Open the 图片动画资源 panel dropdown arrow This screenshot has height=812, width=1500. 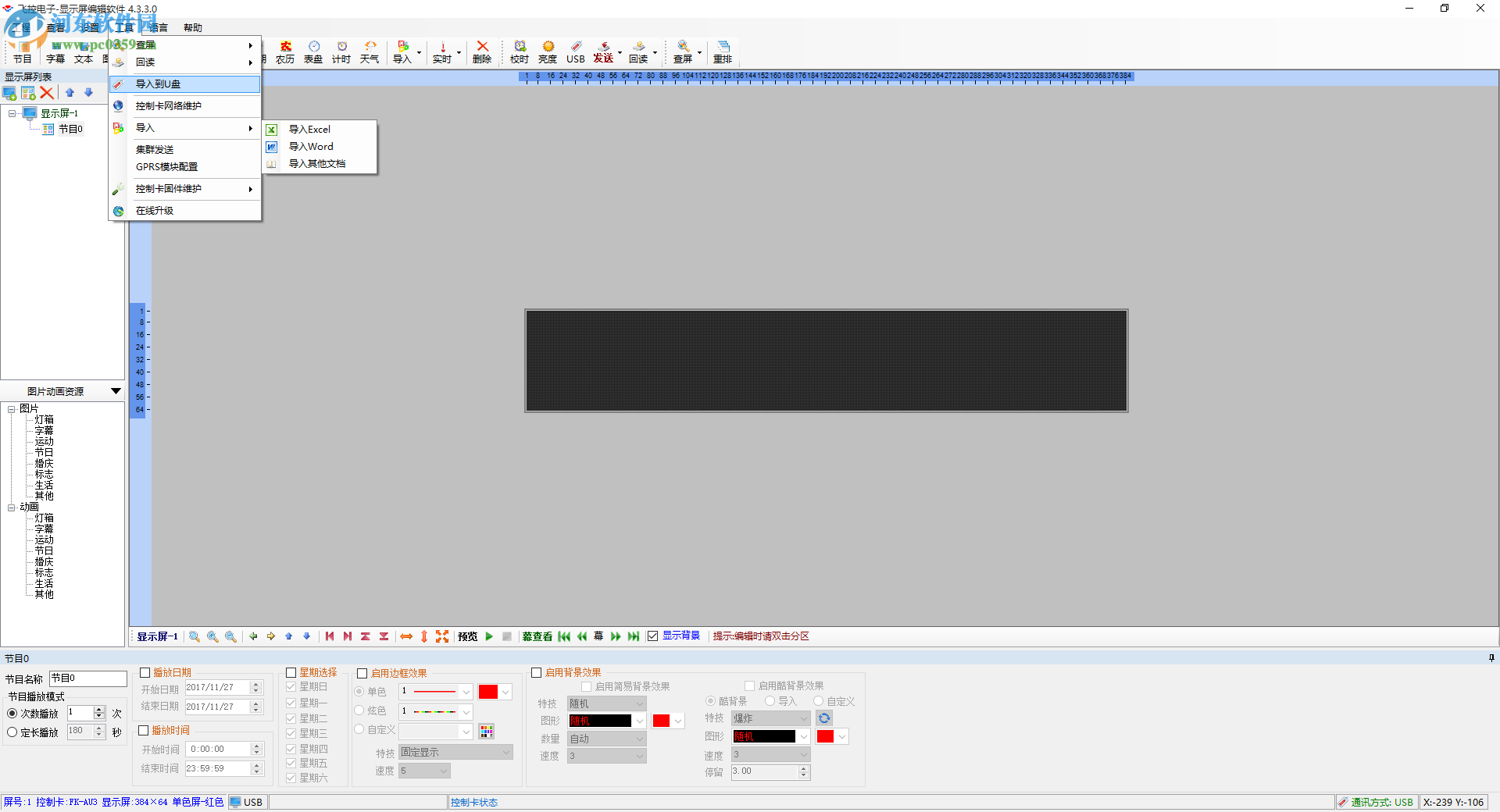click(x=116, y=391)
